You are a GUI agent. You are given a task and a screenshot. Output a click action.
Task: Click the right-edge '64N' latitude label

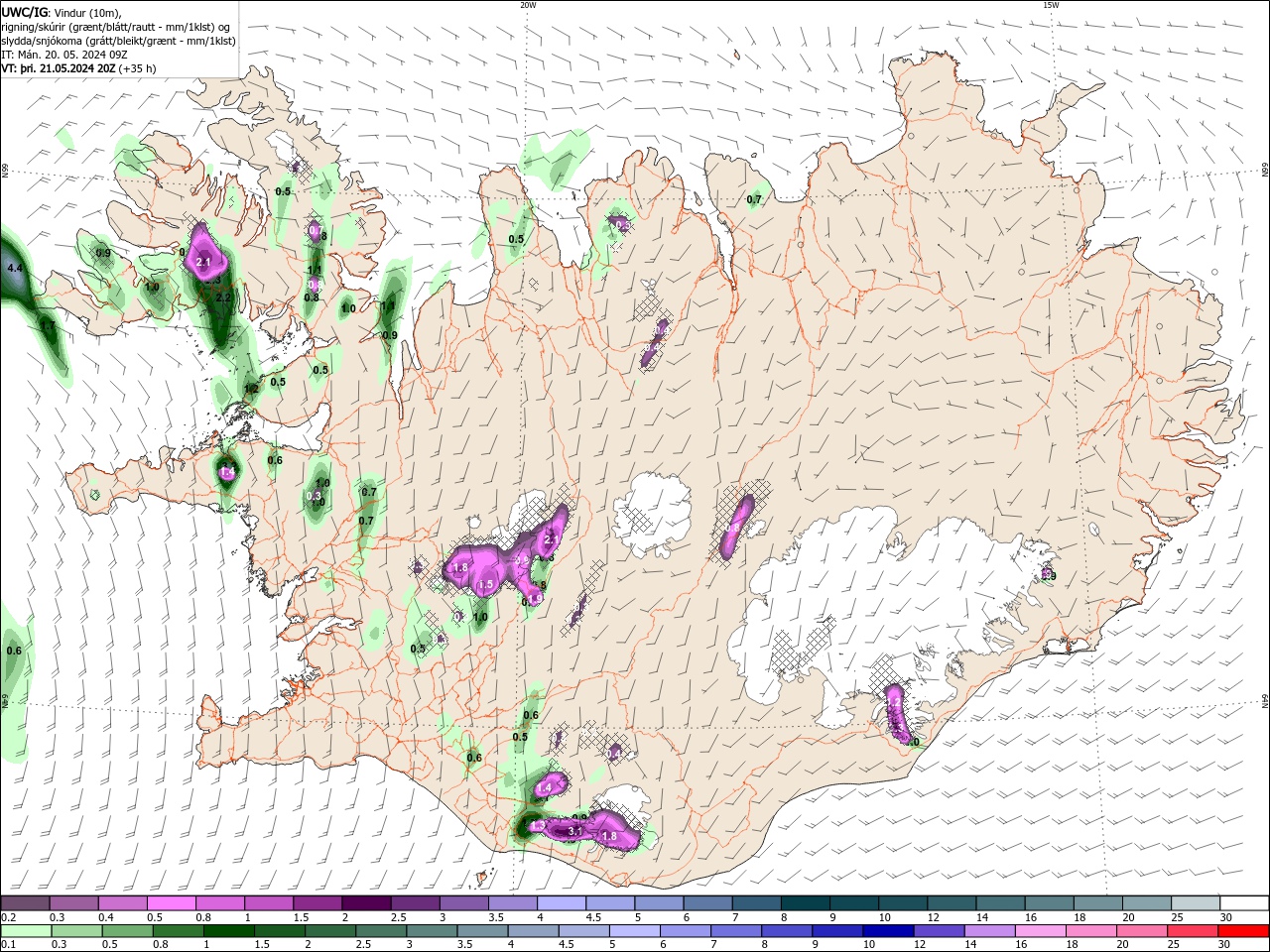click(1265, 702)
